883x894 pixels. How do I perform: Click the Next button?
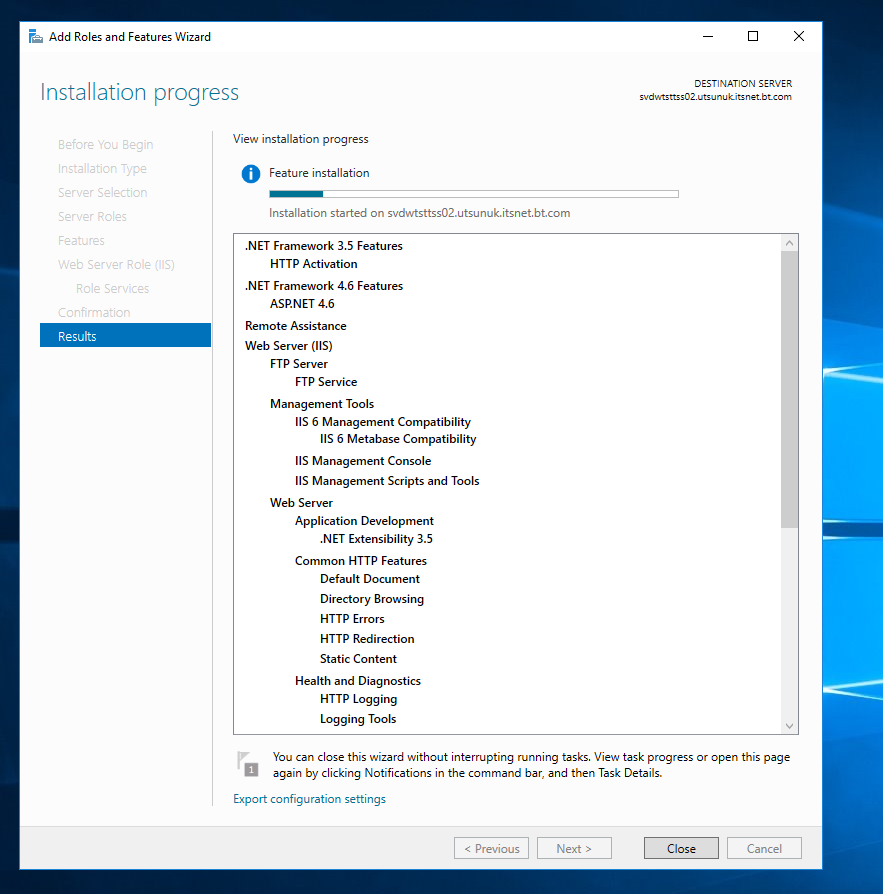(574, 848)
